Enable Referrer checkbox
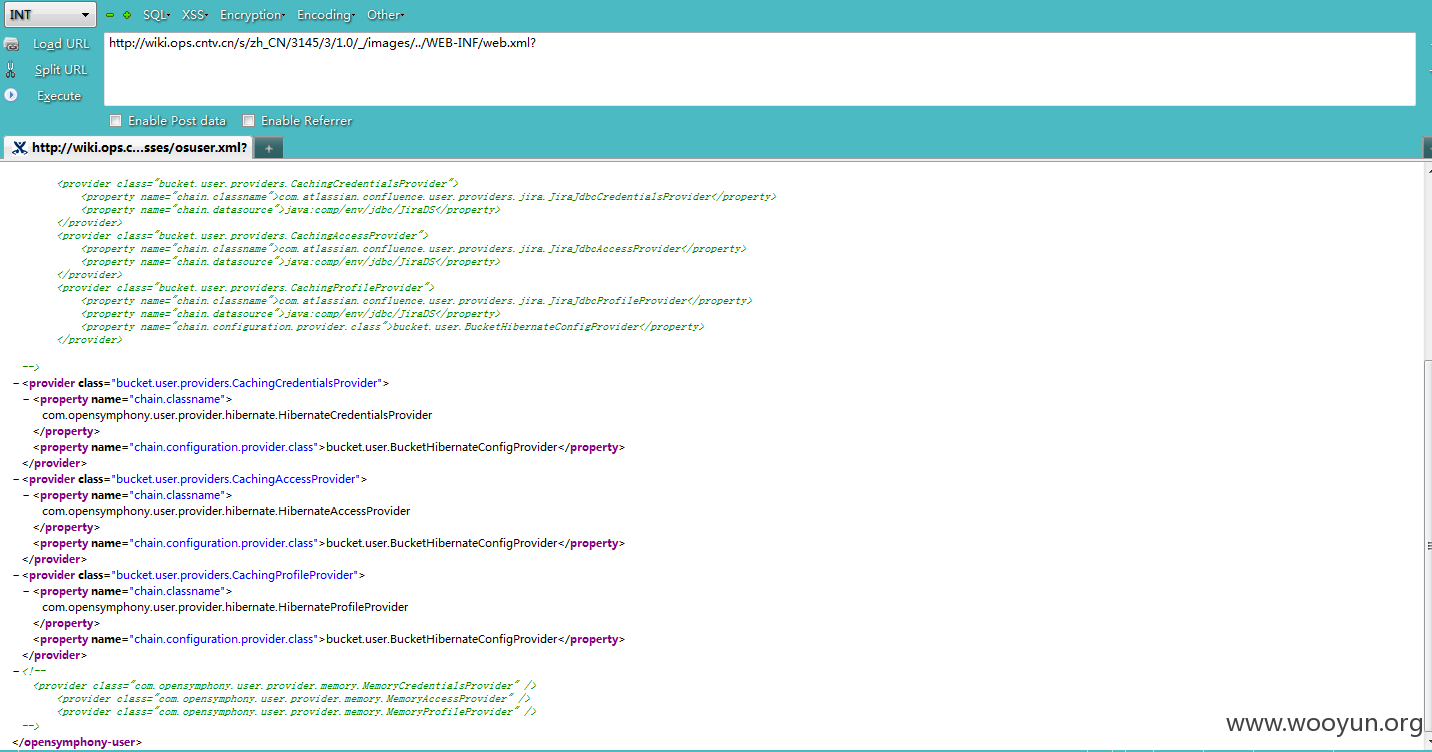 tap(249, 121)
